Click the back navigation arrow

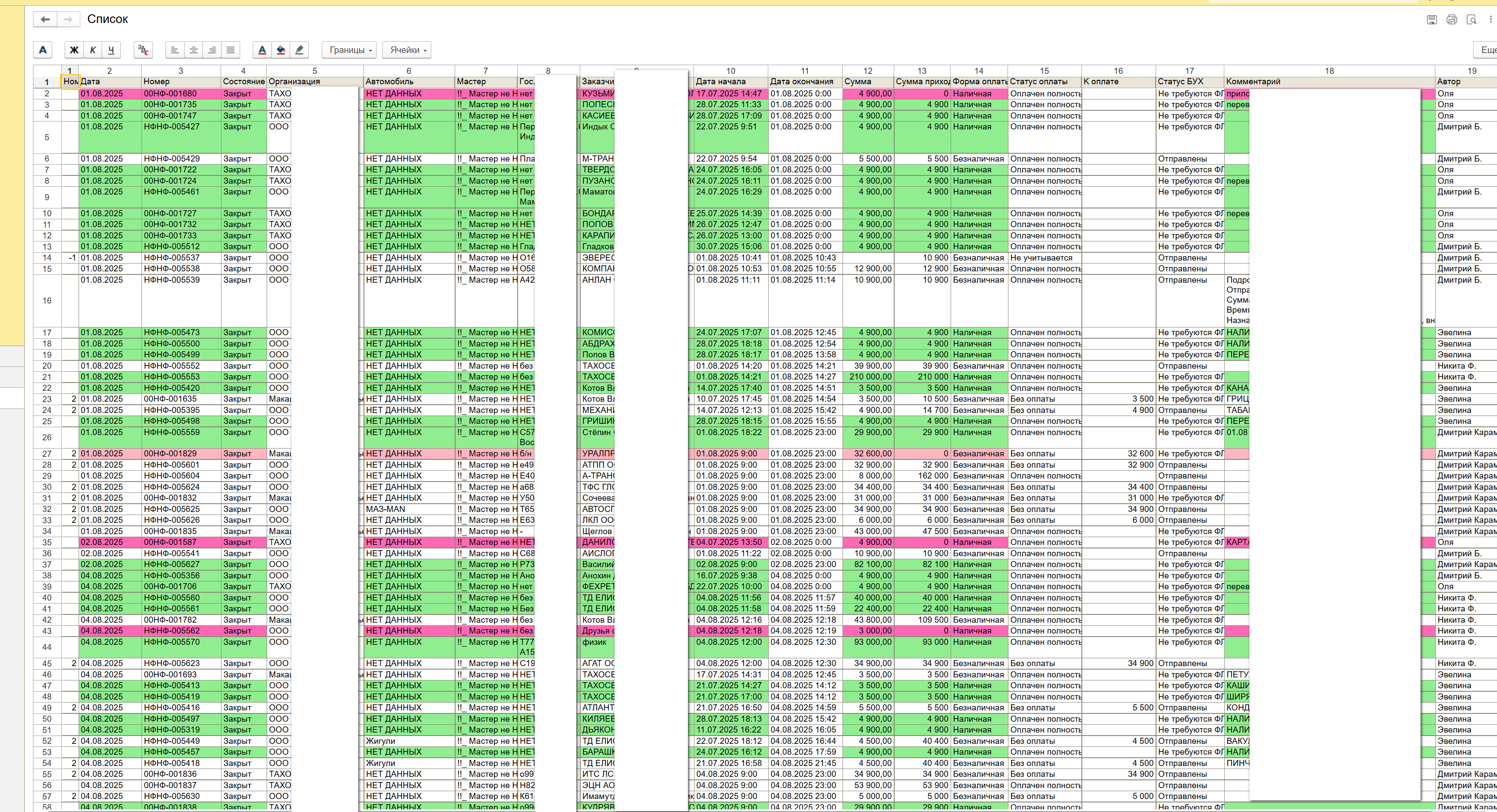[x=45, y=19]
